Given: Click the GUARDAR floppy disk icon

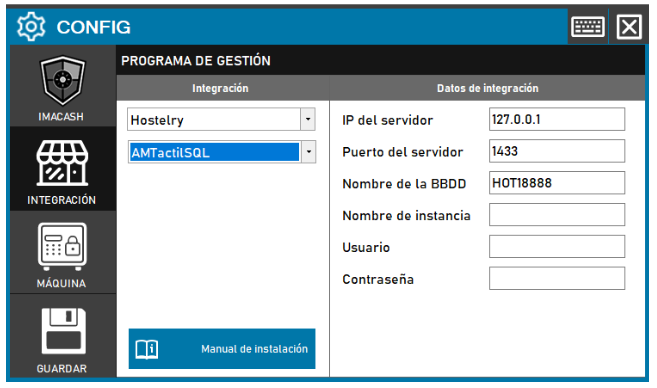Looking at the screenshot, I should [63, 331].
